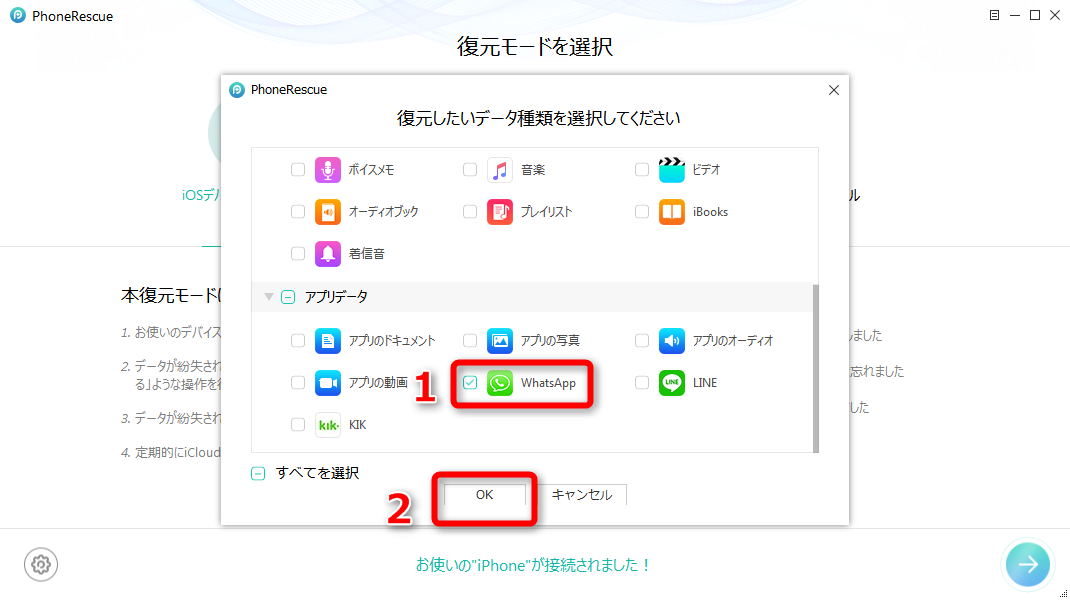Screen dimensions: 1070x600
Task: Click the App Audio speaker icon
Action: pos(671,341)
